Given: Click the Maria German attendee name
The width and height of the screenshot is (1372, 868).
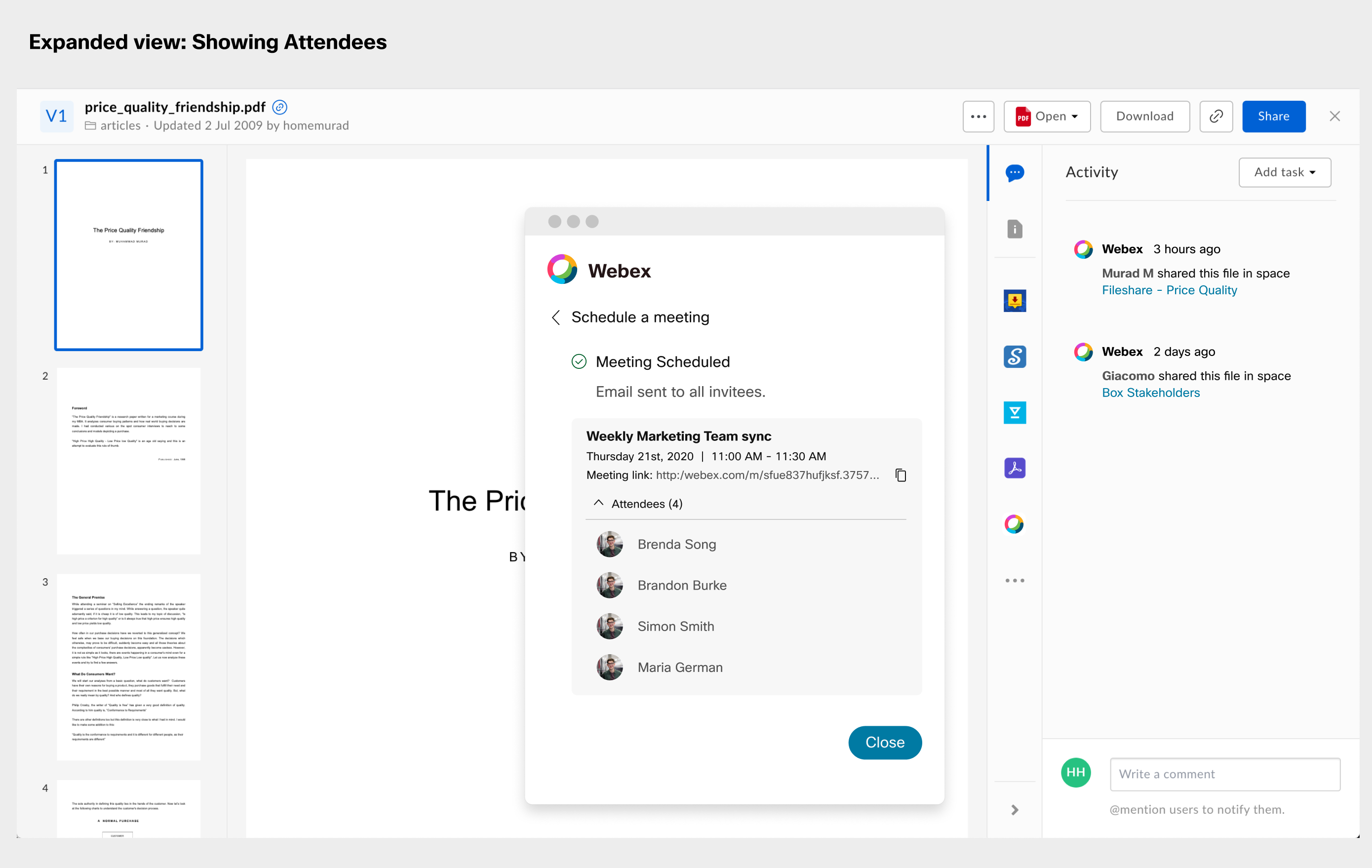Looking at the screenshot, I should point(680,668).
